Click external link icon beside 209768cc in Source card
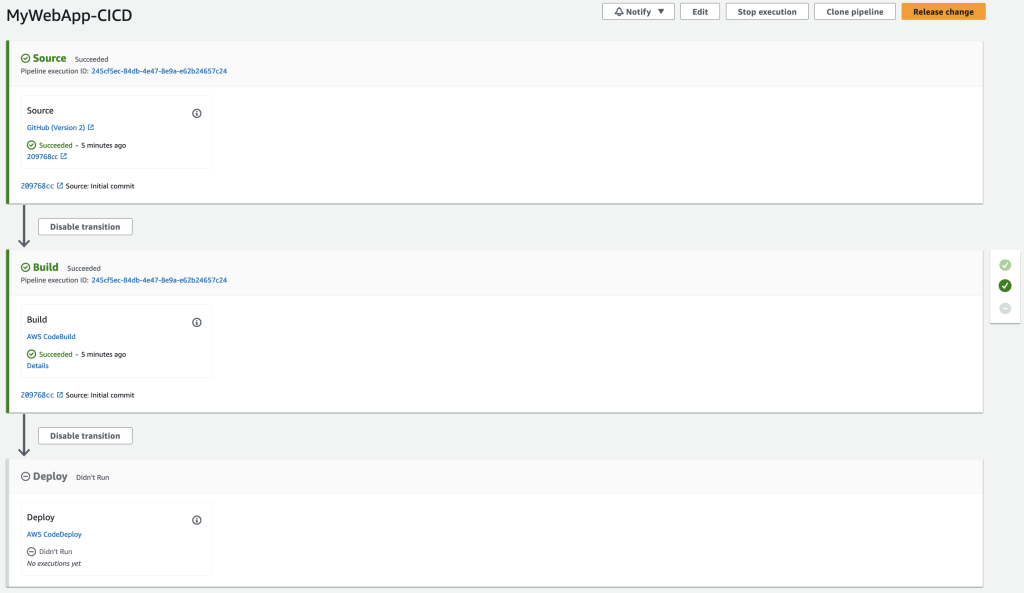The image size is (1024, 593). (x=63, y=156)
